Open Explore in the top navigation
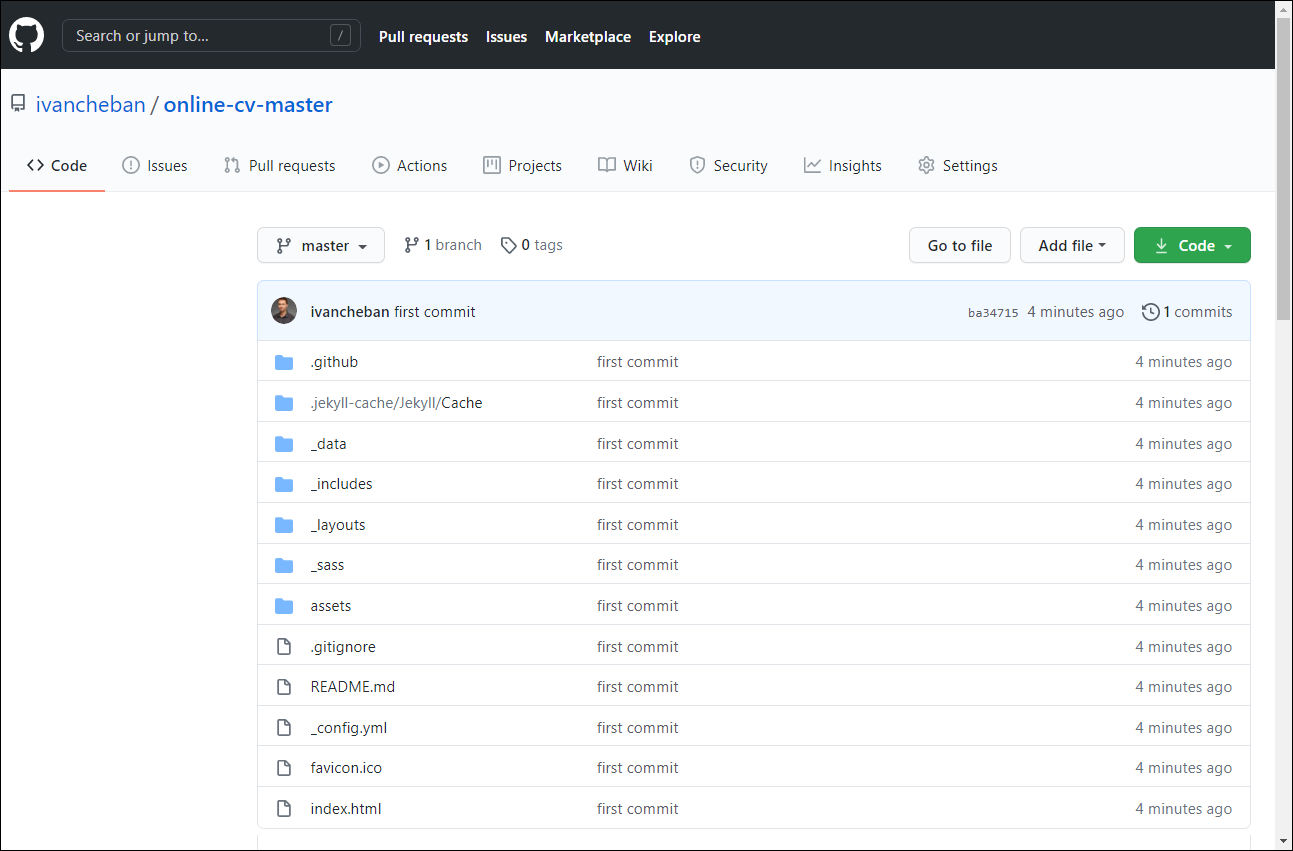 675,37
